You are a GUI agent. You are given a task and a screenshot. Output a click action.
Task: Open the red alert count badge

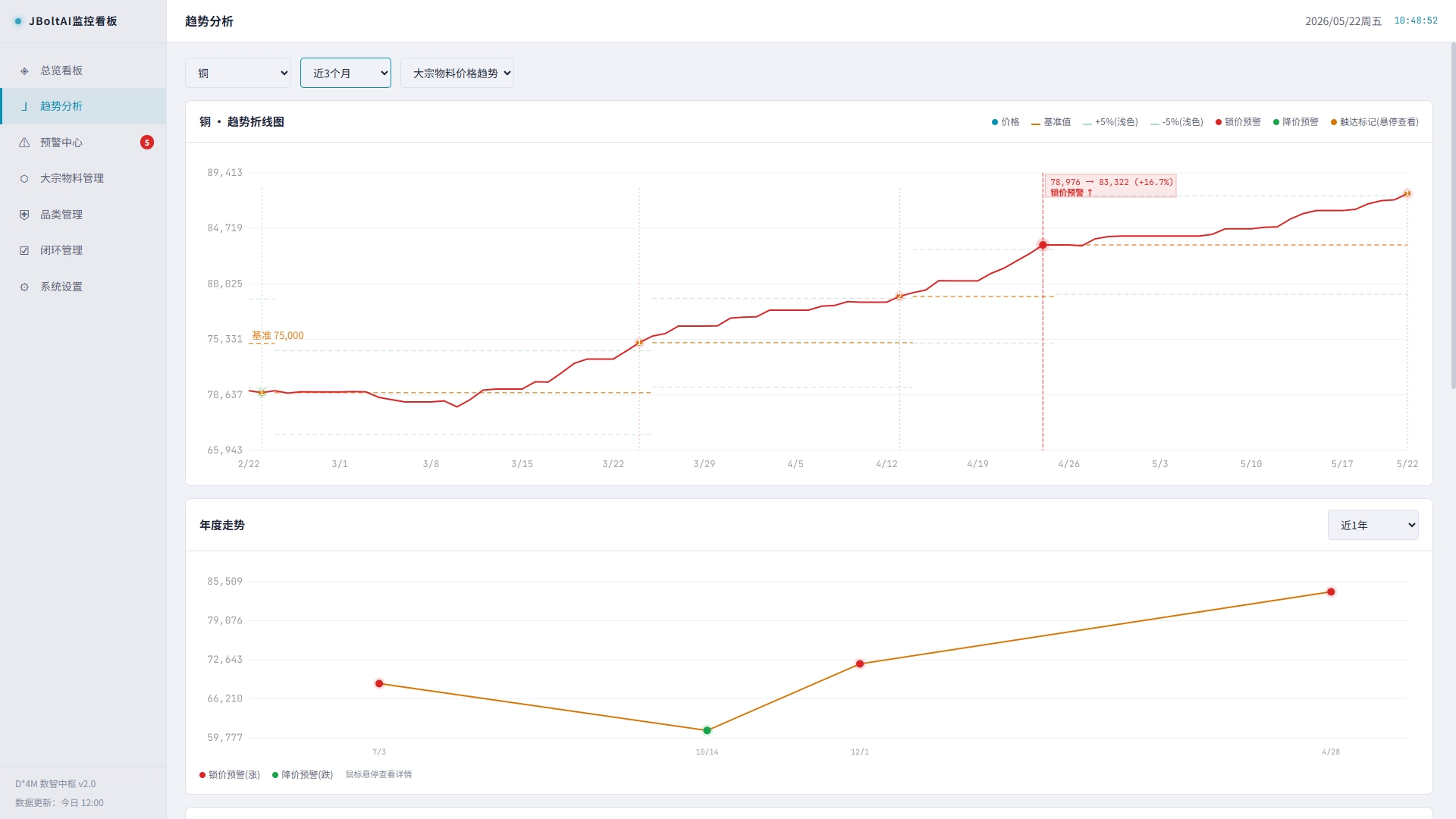pos(147,143)
